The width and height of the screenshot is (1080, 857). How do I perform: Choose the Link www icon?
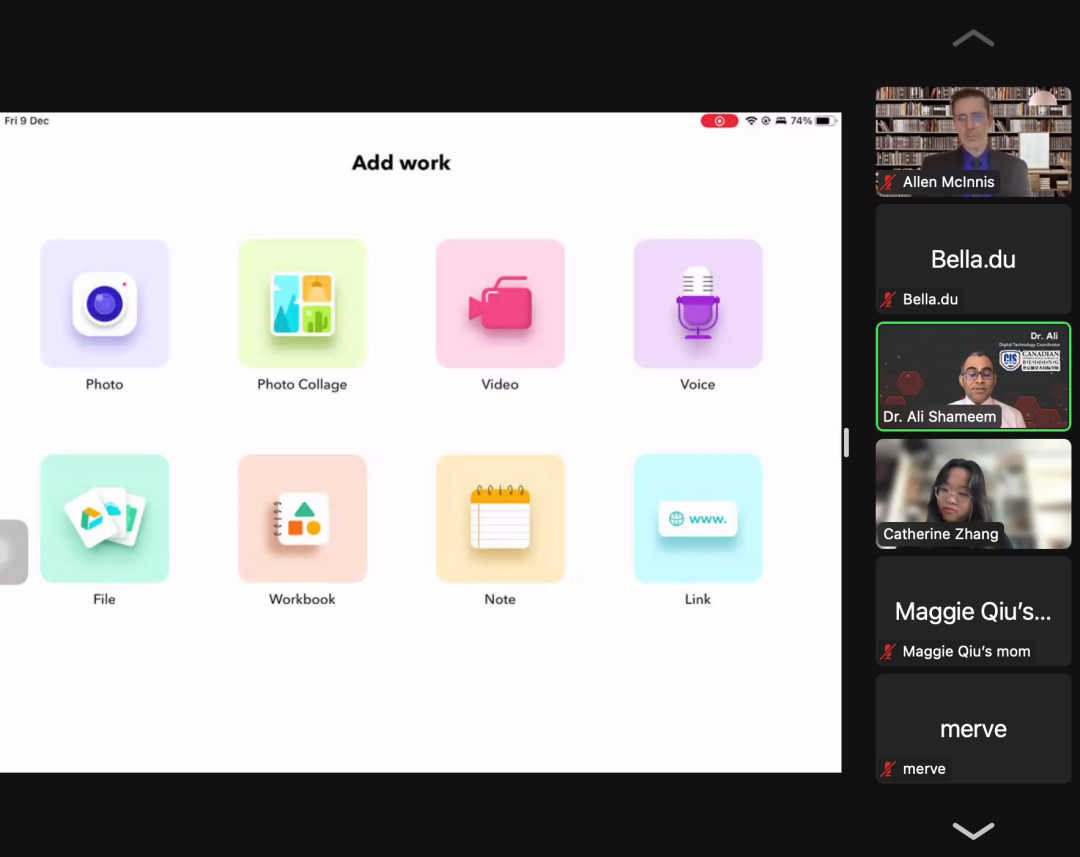[698, 519]
